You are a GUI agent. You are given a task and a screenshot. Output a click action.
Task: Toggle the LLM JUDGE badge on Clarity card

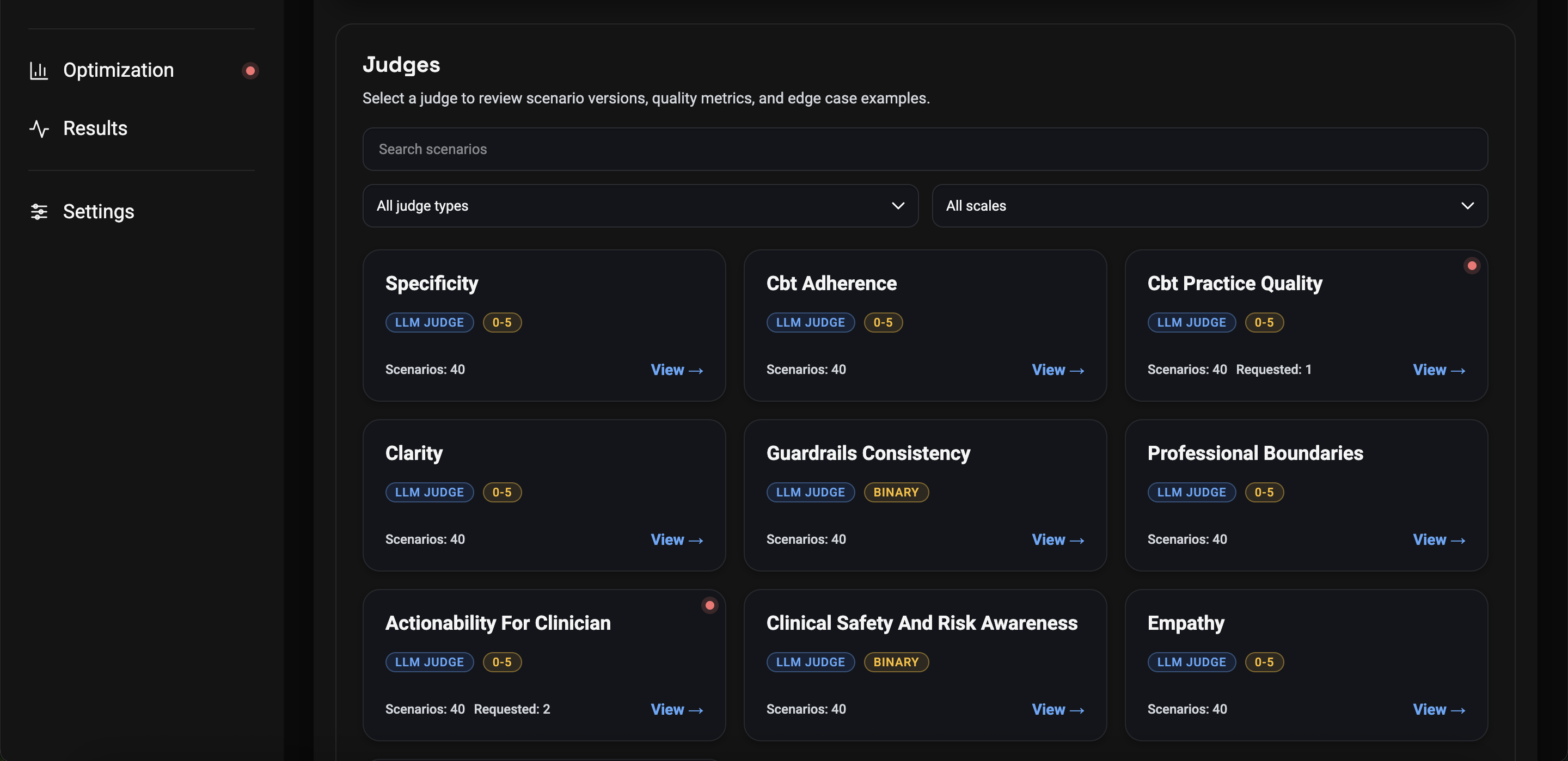pos(430,492)
